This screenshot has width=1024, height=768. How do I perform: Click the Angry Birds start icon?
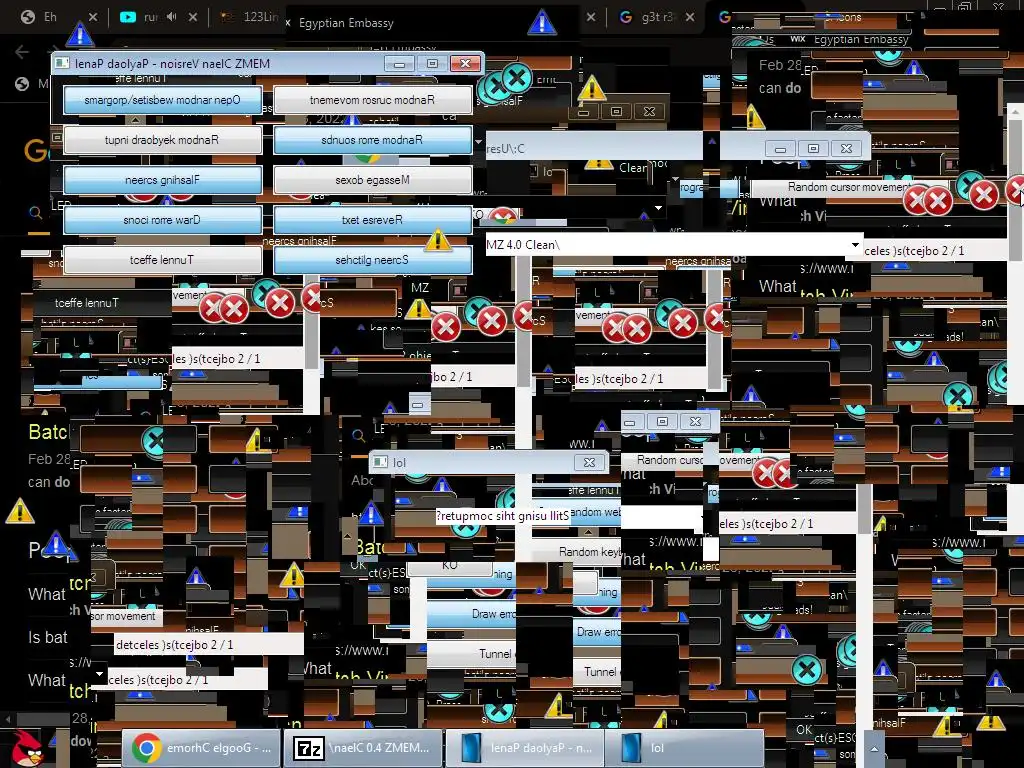[x=27, y=748]
